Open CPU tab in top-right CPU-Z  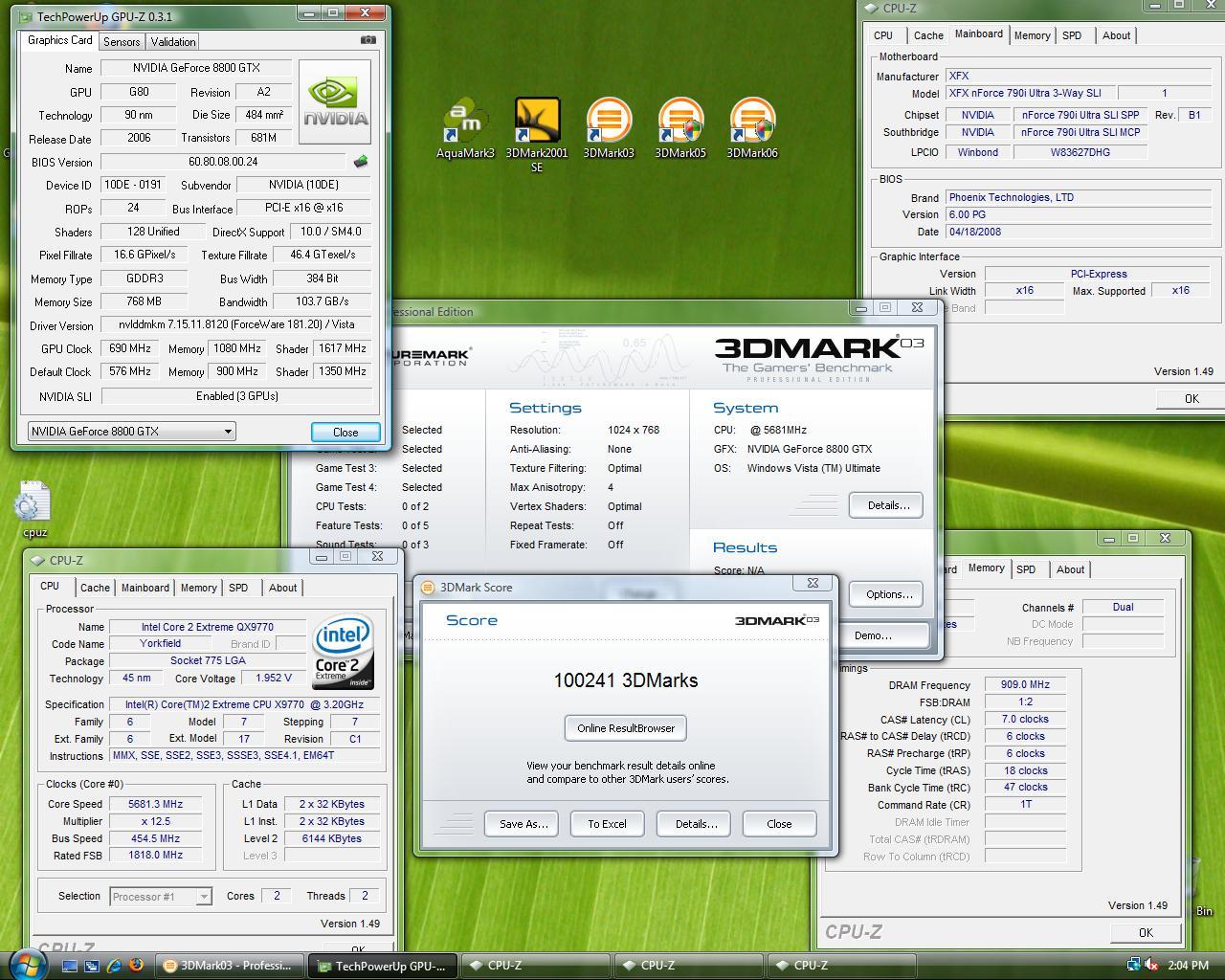click(x=883, y=35)
